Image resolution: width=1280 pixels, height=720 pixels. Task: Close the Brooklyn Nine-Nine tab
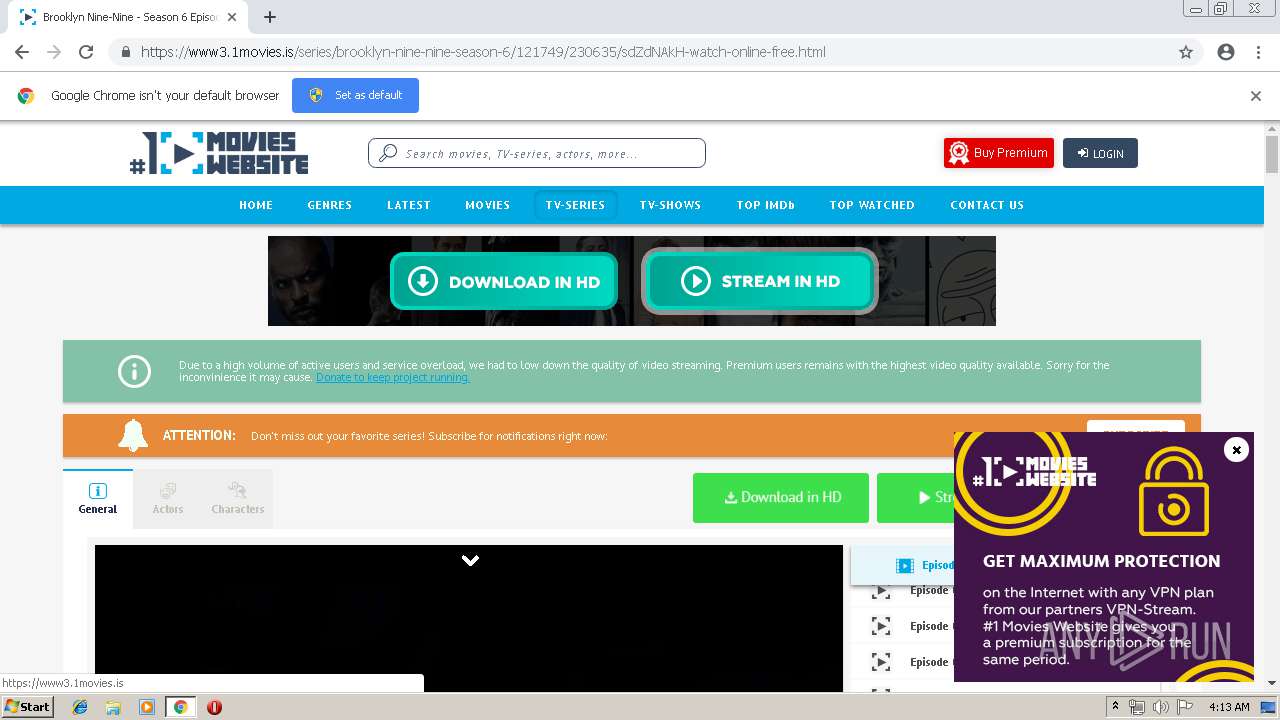point(232,17)
